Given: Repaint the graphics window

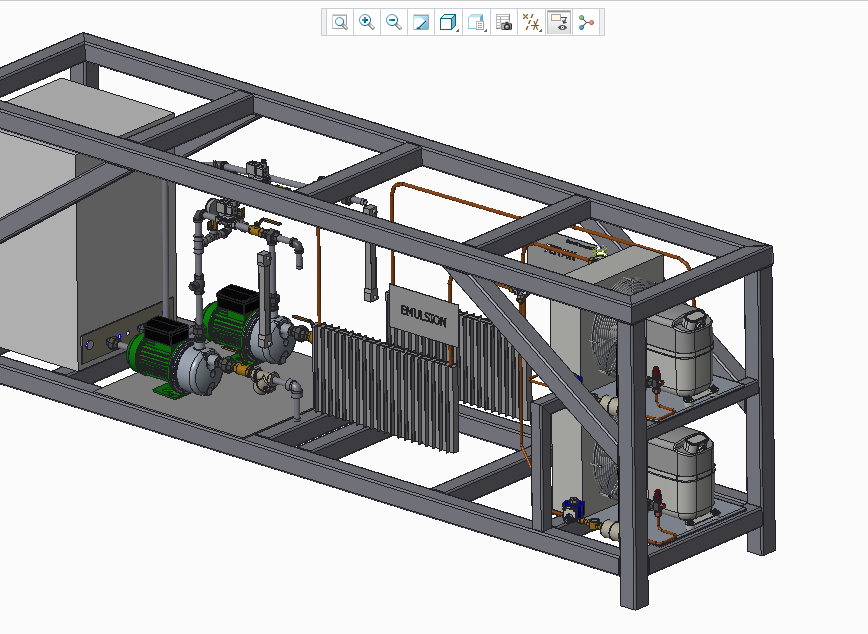Looking at the screenshot, I should click(x=421, y=22).
